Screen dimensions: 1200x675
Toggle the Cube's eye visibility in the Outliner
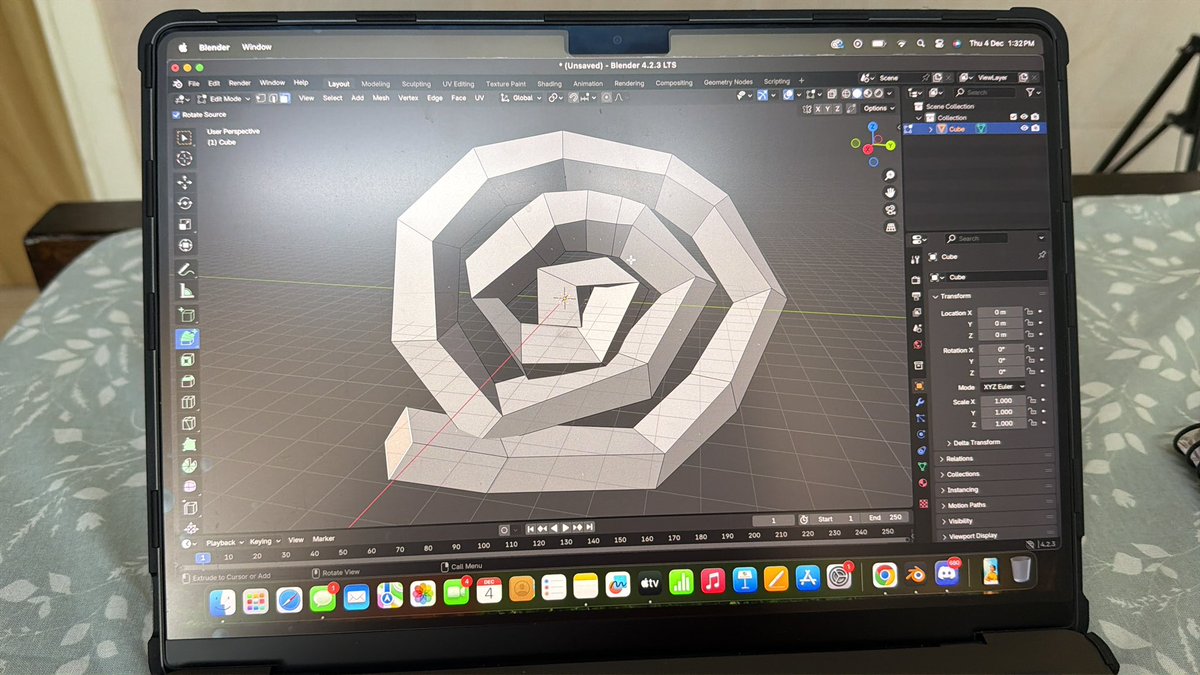[1024, 128]
